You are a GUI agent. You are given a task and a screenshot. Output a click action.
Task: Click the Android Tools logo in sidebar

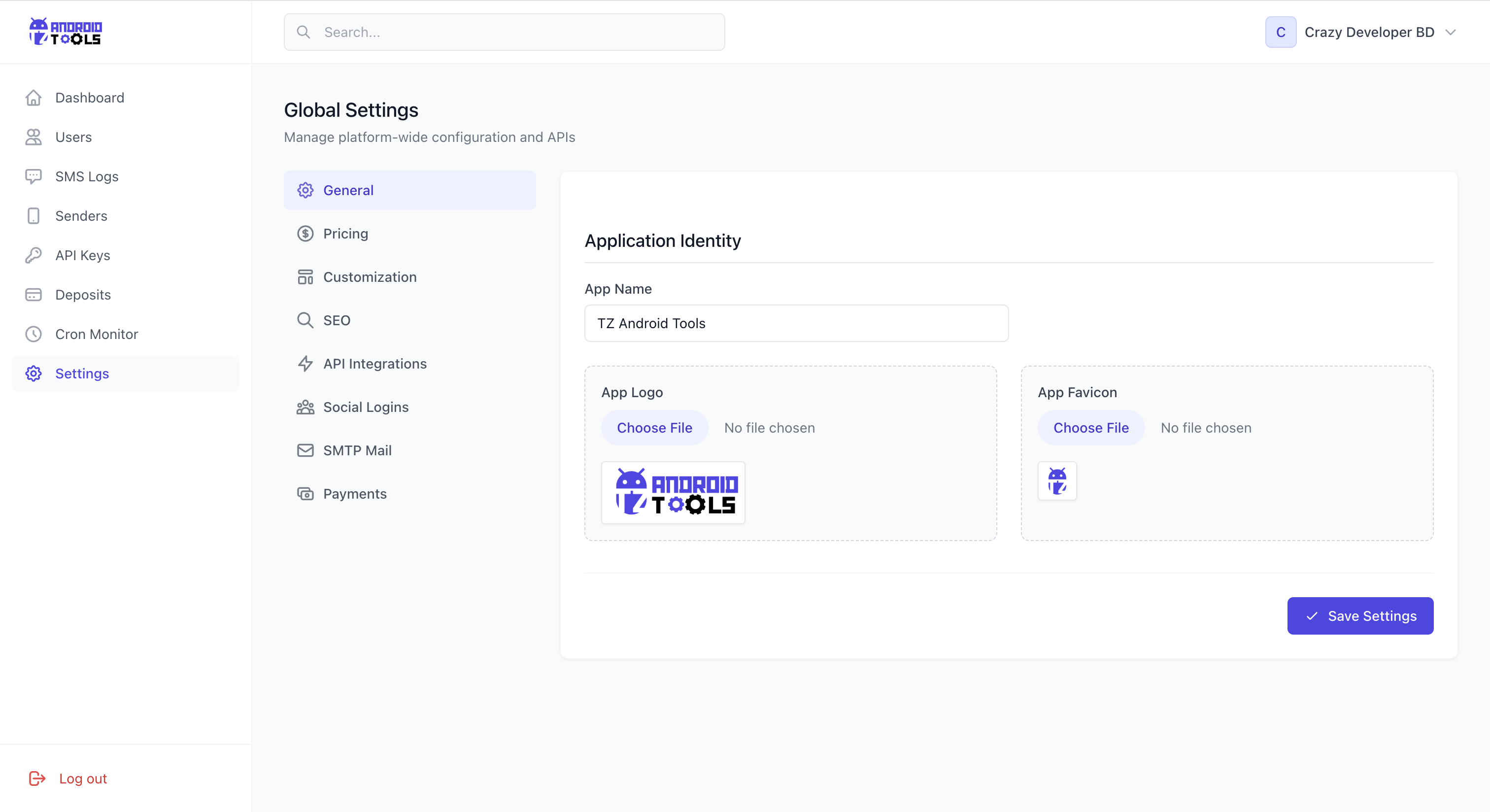66,32
